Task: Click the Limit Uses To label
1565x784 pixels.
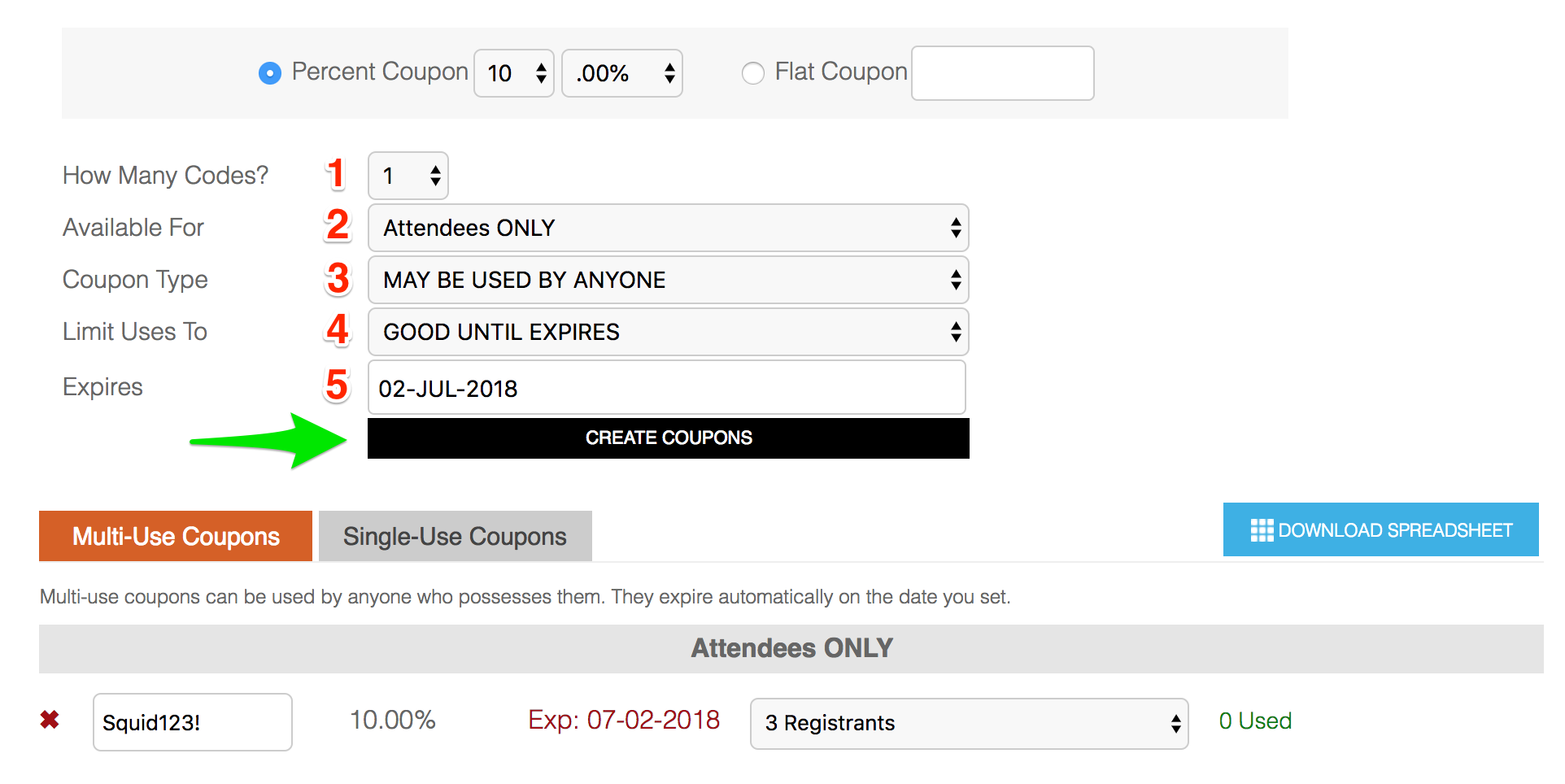Action: click(135, 332)
